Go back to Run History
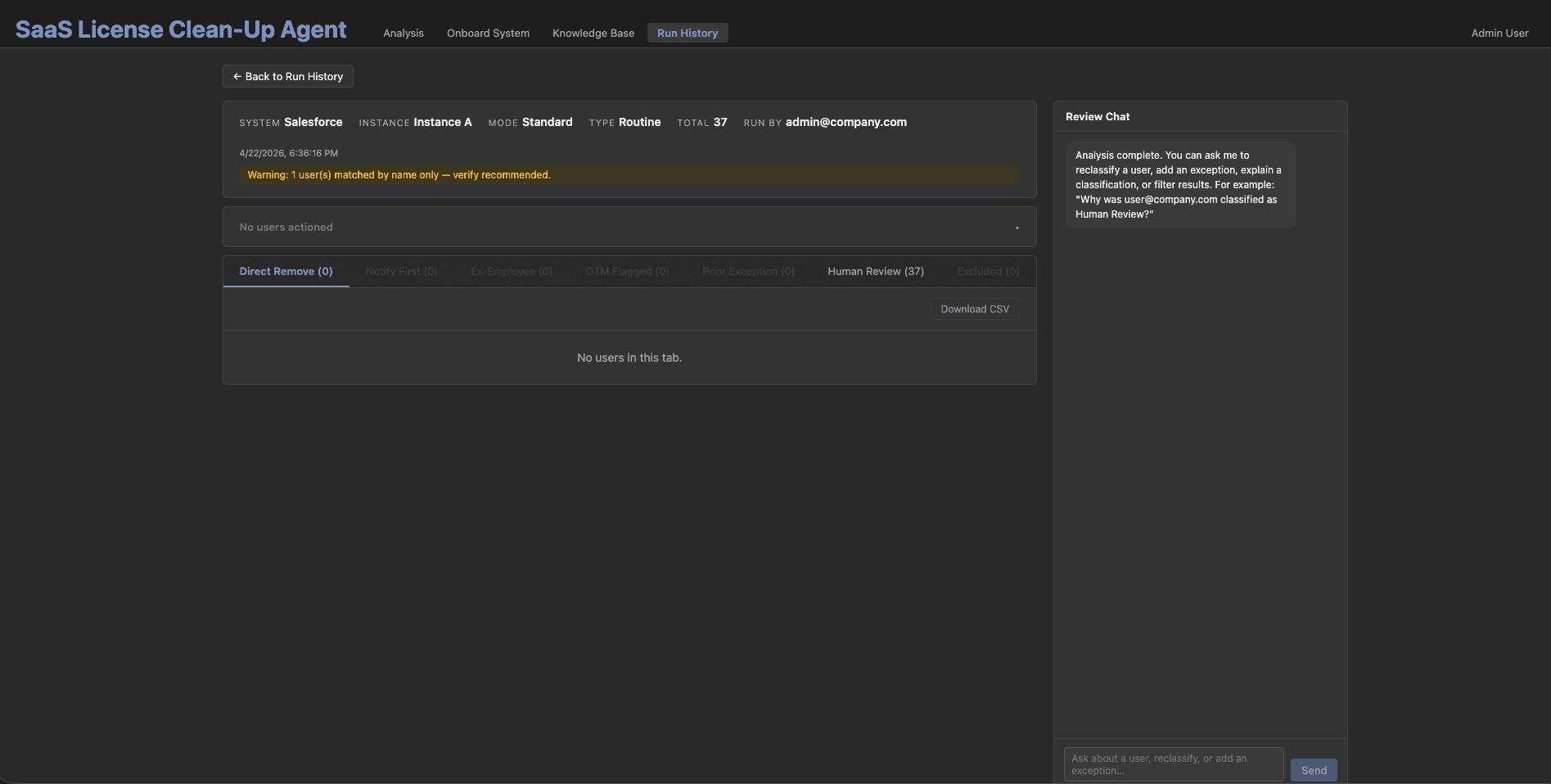Image resolution: width=1551 pixels, height=784 pixels. point(288,76)
